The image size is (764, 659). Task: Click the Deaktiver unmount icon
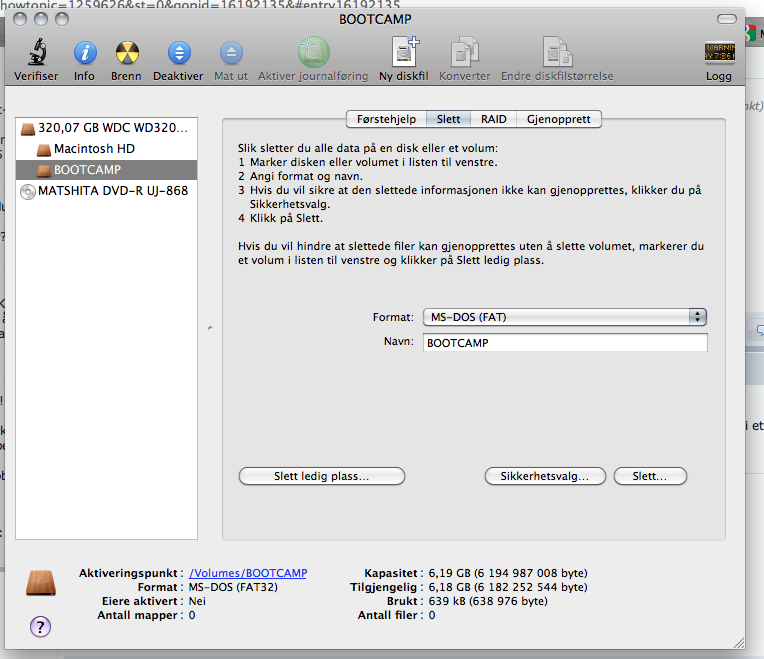179,53
